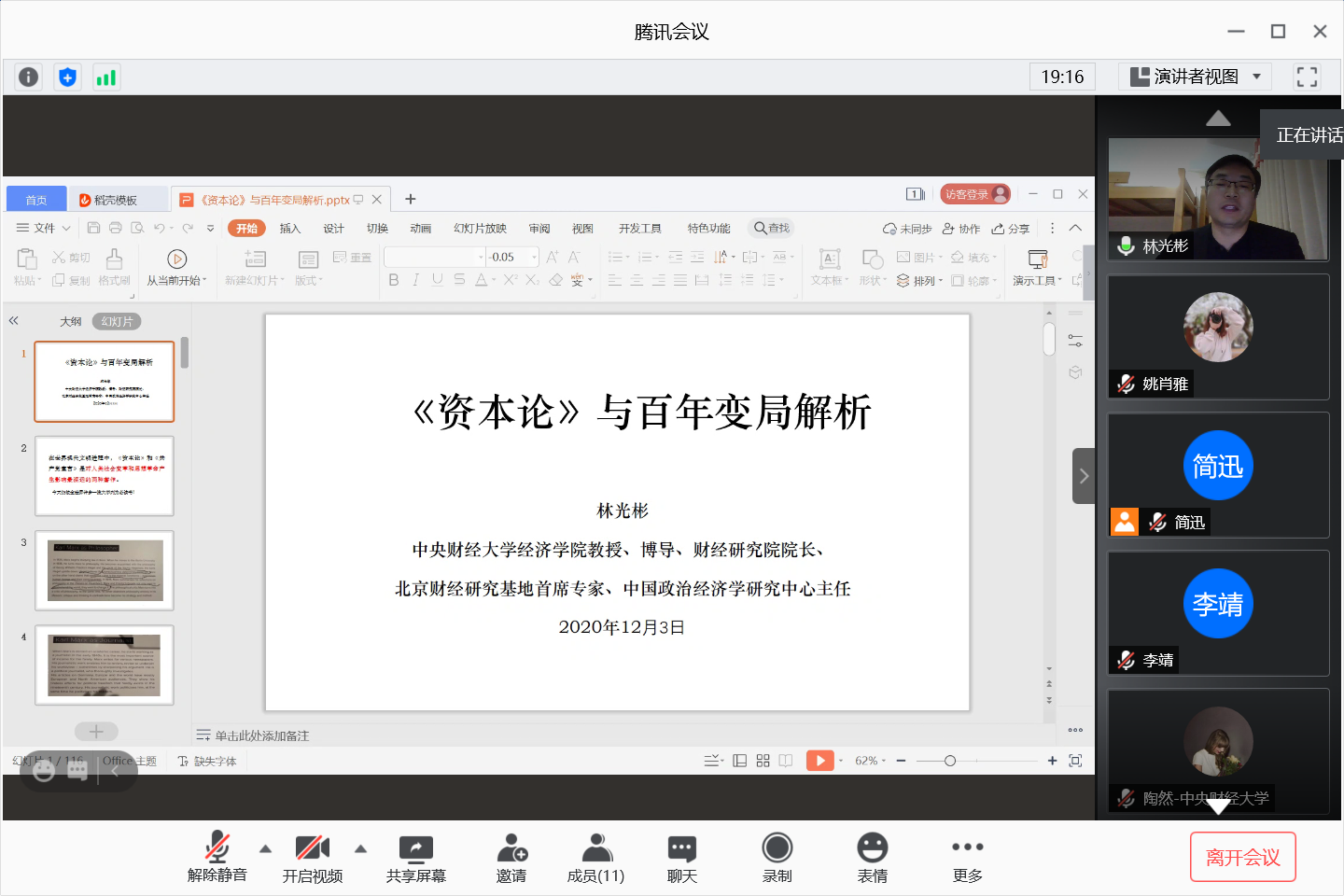This screenshot has height=896, width=1344.
Task: Click the Leave Meeting button
Action: point(1242,857)
